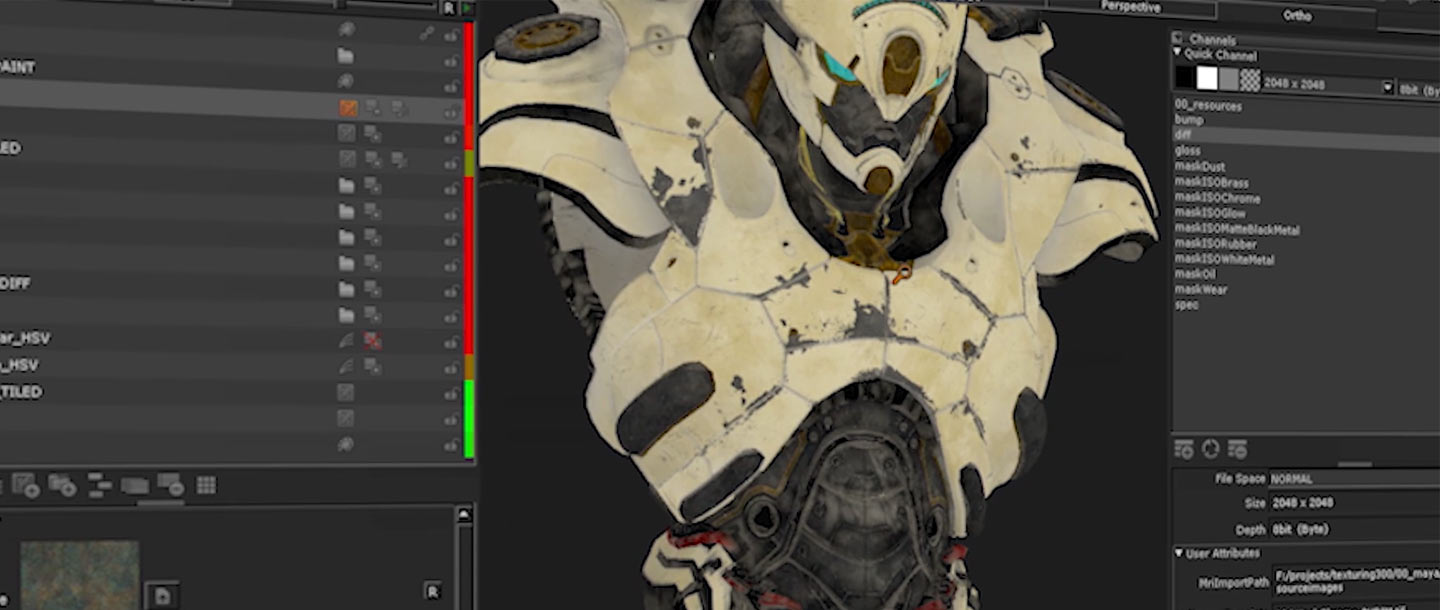This screenshot has width=1440, height=610.
Task: Choose the transparent checkerboard Quick Channel swatch
Action: (x=1250, y=79)
